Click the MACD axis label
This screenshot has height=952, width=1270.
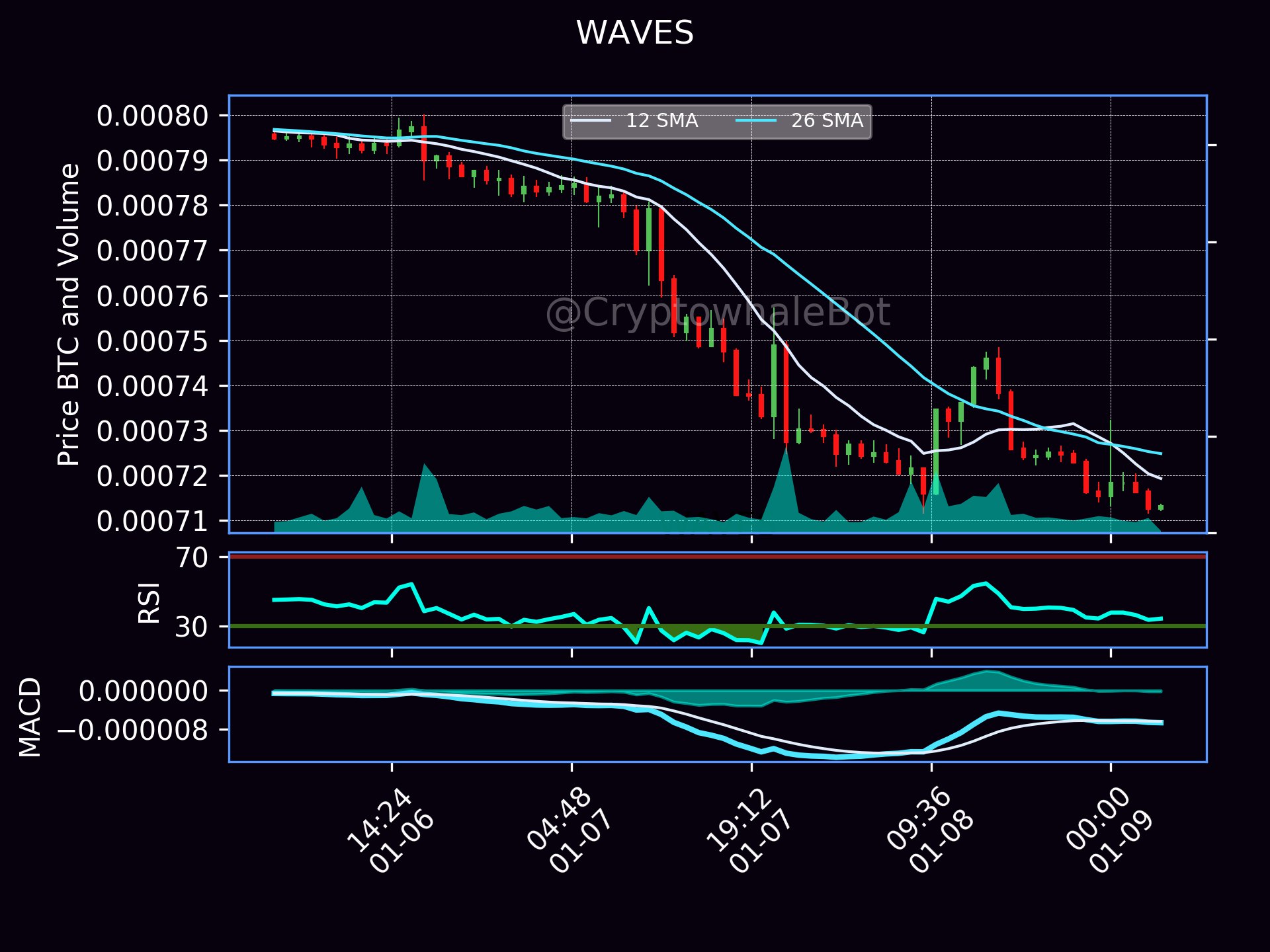coord(30,717)
